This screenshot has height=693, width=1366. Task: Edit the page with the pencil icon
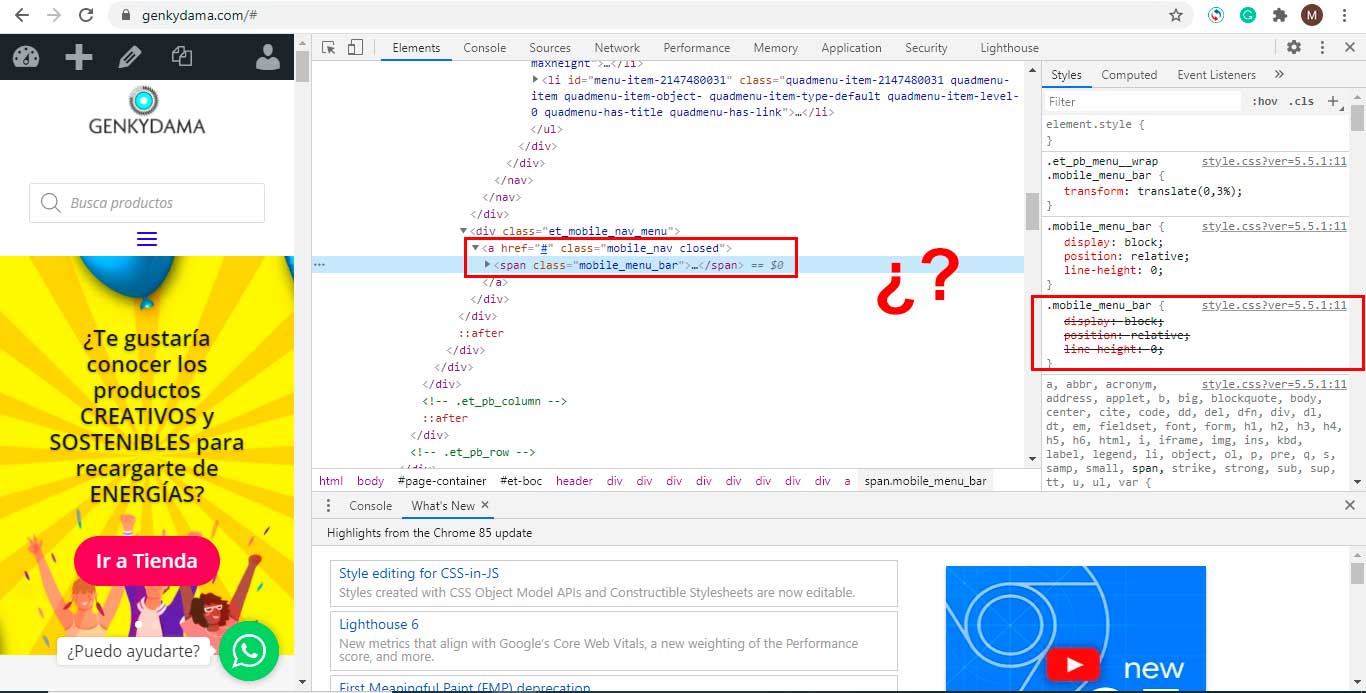(x=129, y=57)
